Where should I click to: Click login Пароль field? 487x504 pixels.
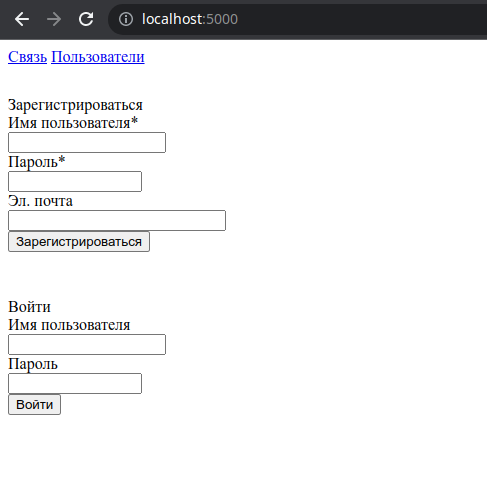[x=75, y=383]
